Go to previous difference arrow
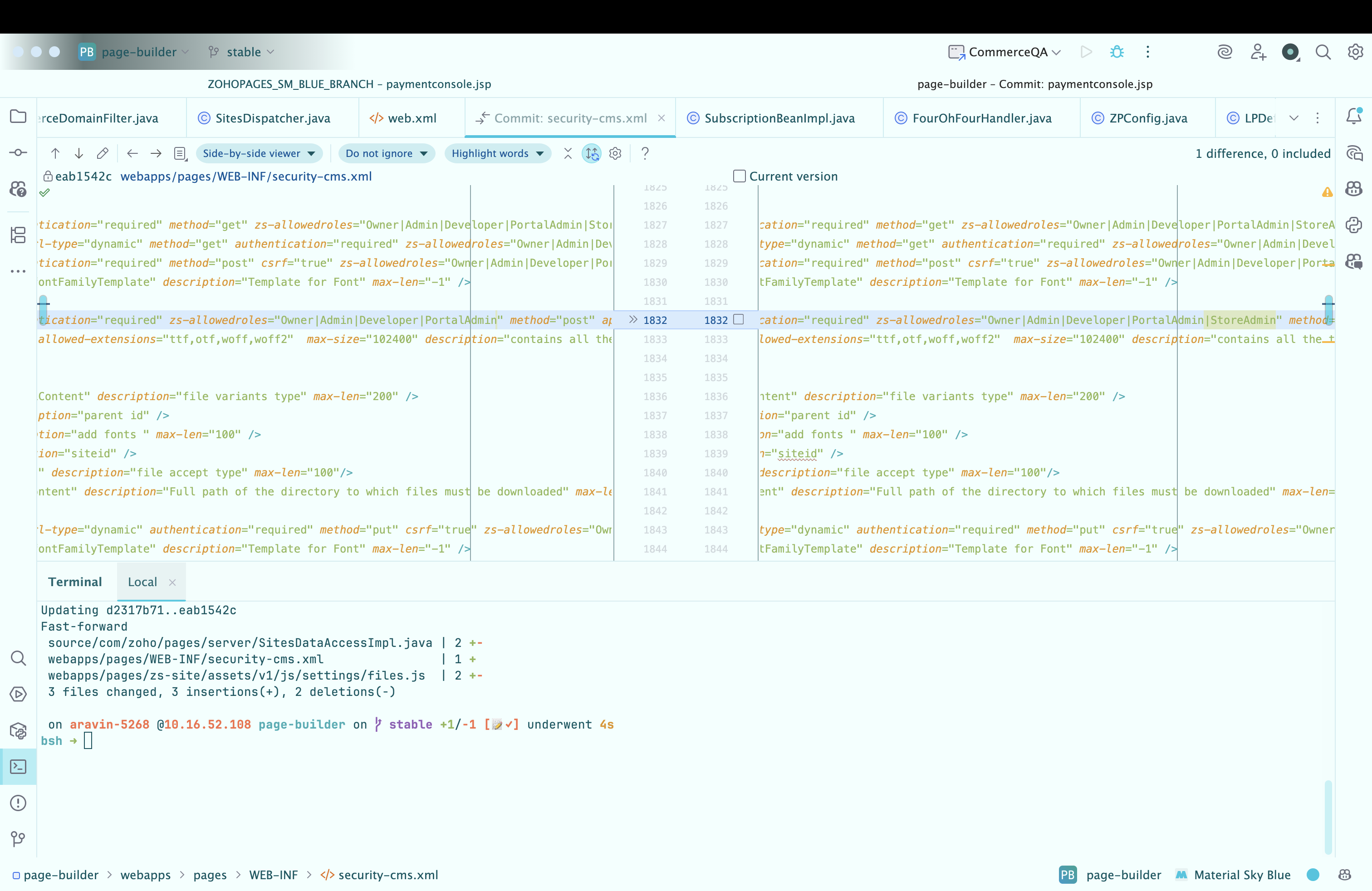Viewport: 1372px width, 891px height. pos(55,153)
